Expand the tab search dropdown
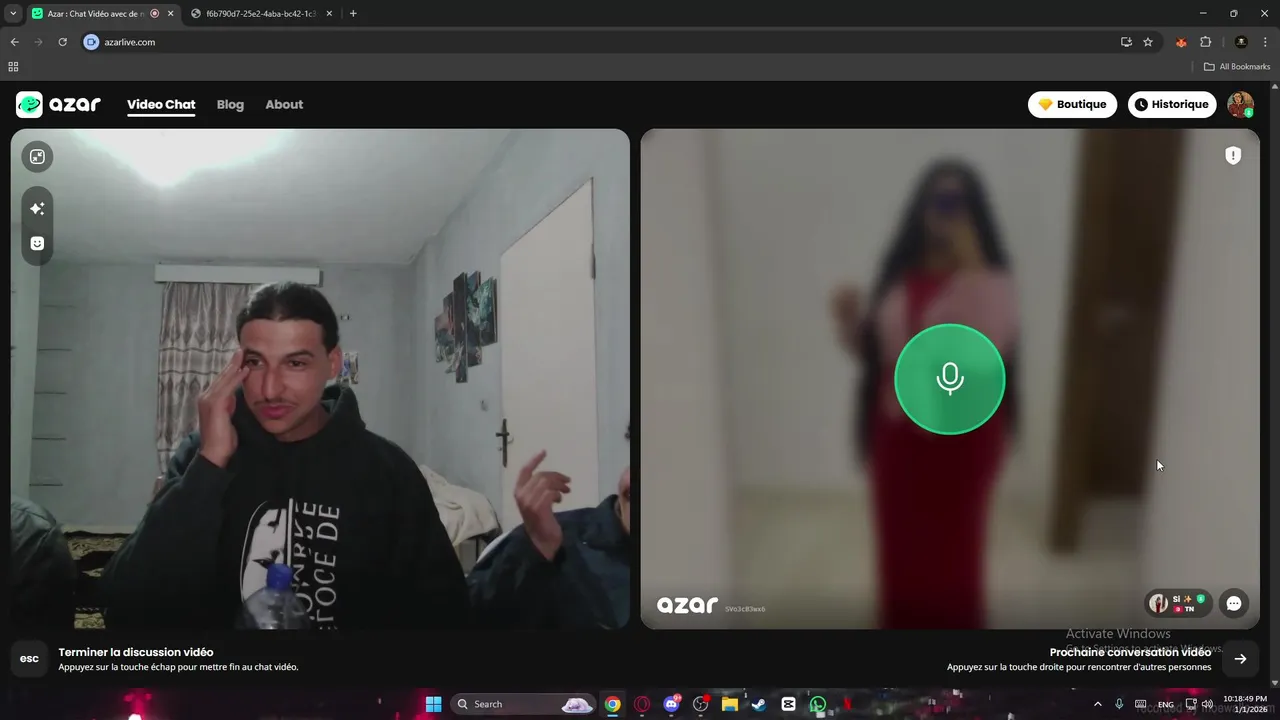Image resolution: width=1280 pixels, height=720 pixels. pos(13,13)
